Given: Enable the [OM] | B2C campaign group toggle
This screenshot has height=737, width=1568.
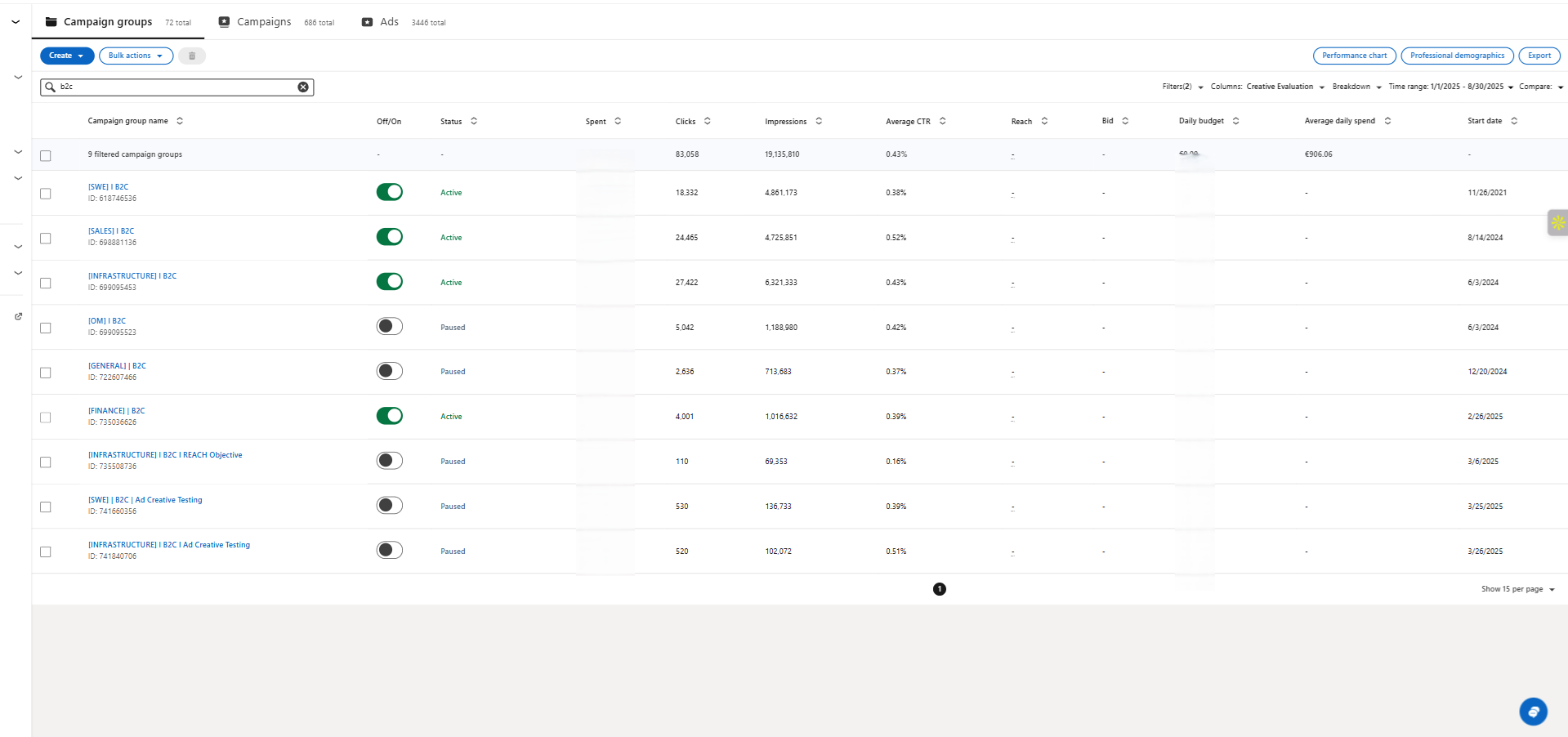Looking at the screenshot, I should click(390, 327).
